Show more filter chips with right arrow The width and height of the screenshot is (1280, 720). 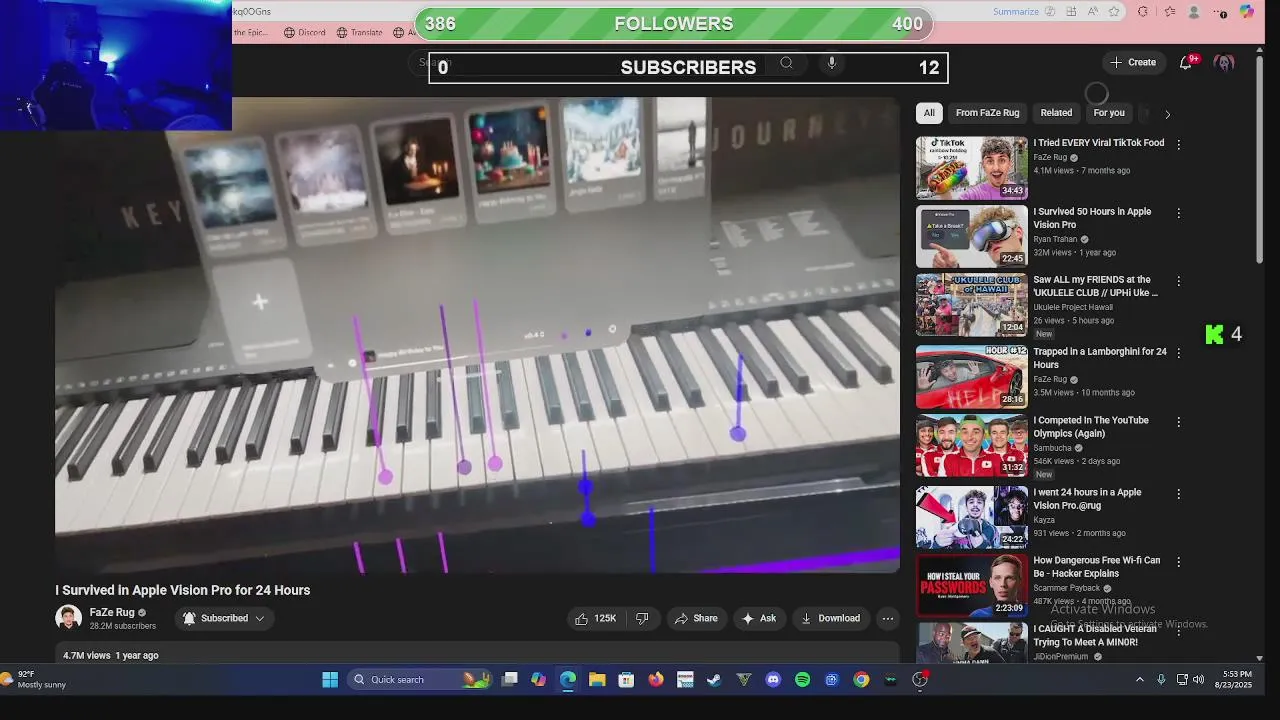(1167, 114)
